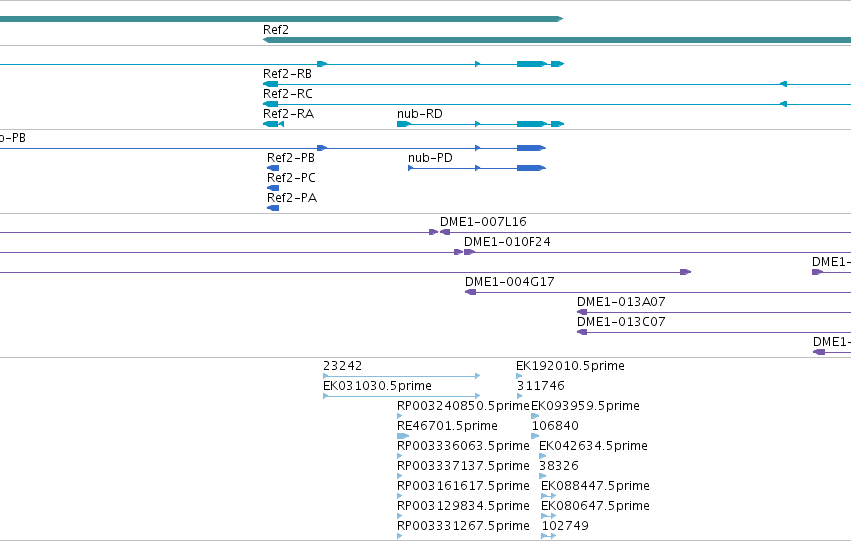This screenshot has height=541, width=851.
Task: Click the Ref2-PB protein label
Action: point(291,158)
